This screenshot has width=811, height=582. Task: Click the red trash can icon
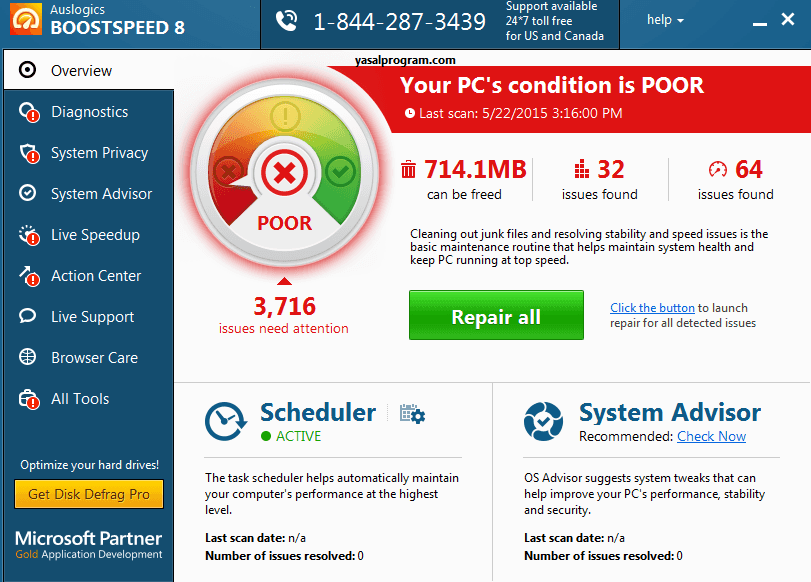[408, 169]
